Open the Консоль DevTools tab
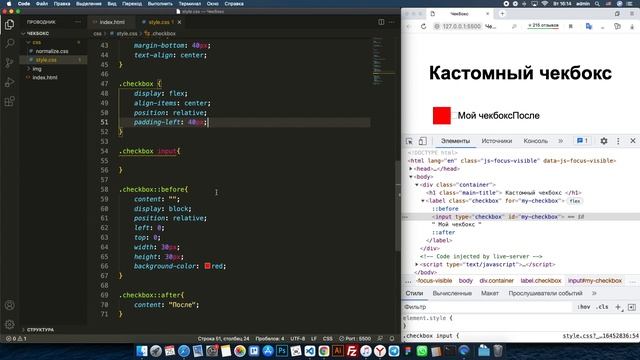This screenshot has height=360, width=640. [x=536, y=141]
